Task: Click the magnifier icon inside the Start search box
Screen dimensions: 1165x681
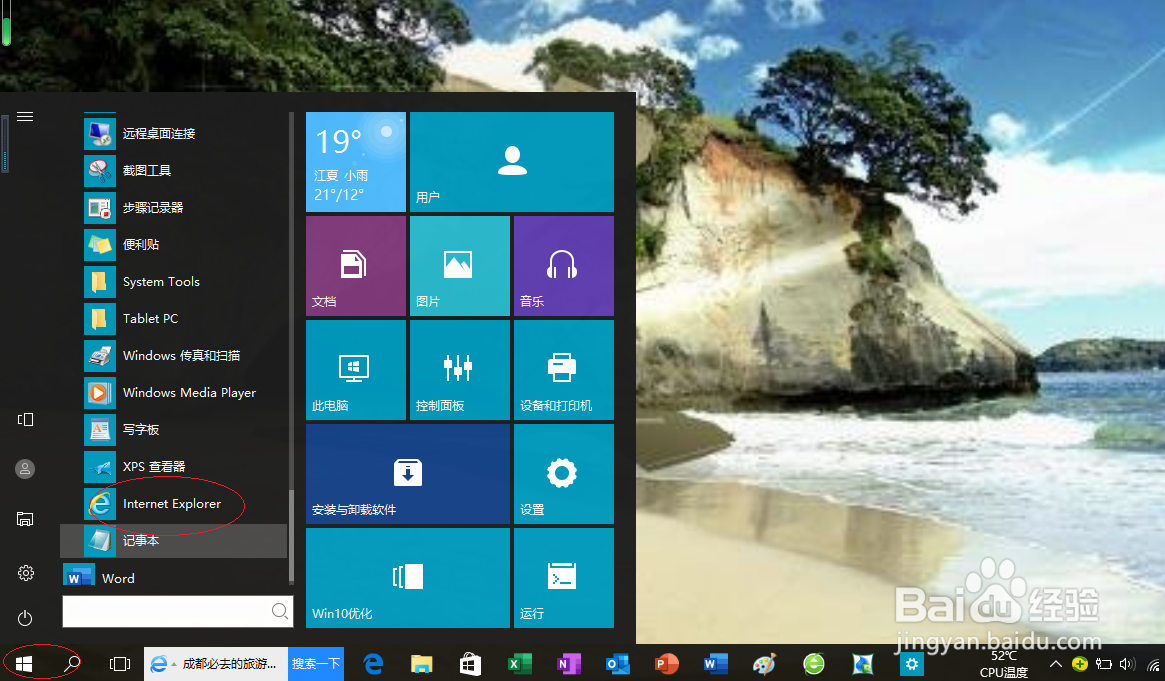Action: (x=279, y=611)
